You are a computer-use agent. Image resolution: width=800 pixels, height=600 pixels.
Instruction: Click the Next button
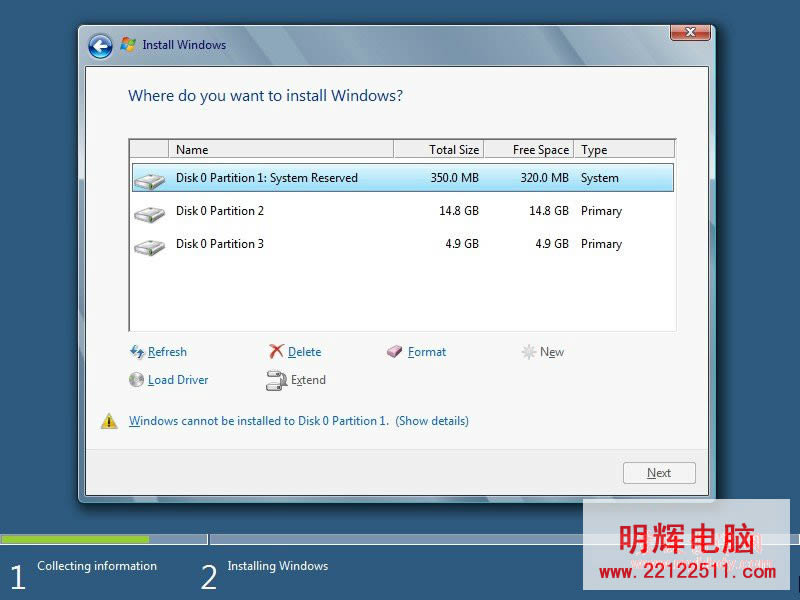tap(659, 473)
